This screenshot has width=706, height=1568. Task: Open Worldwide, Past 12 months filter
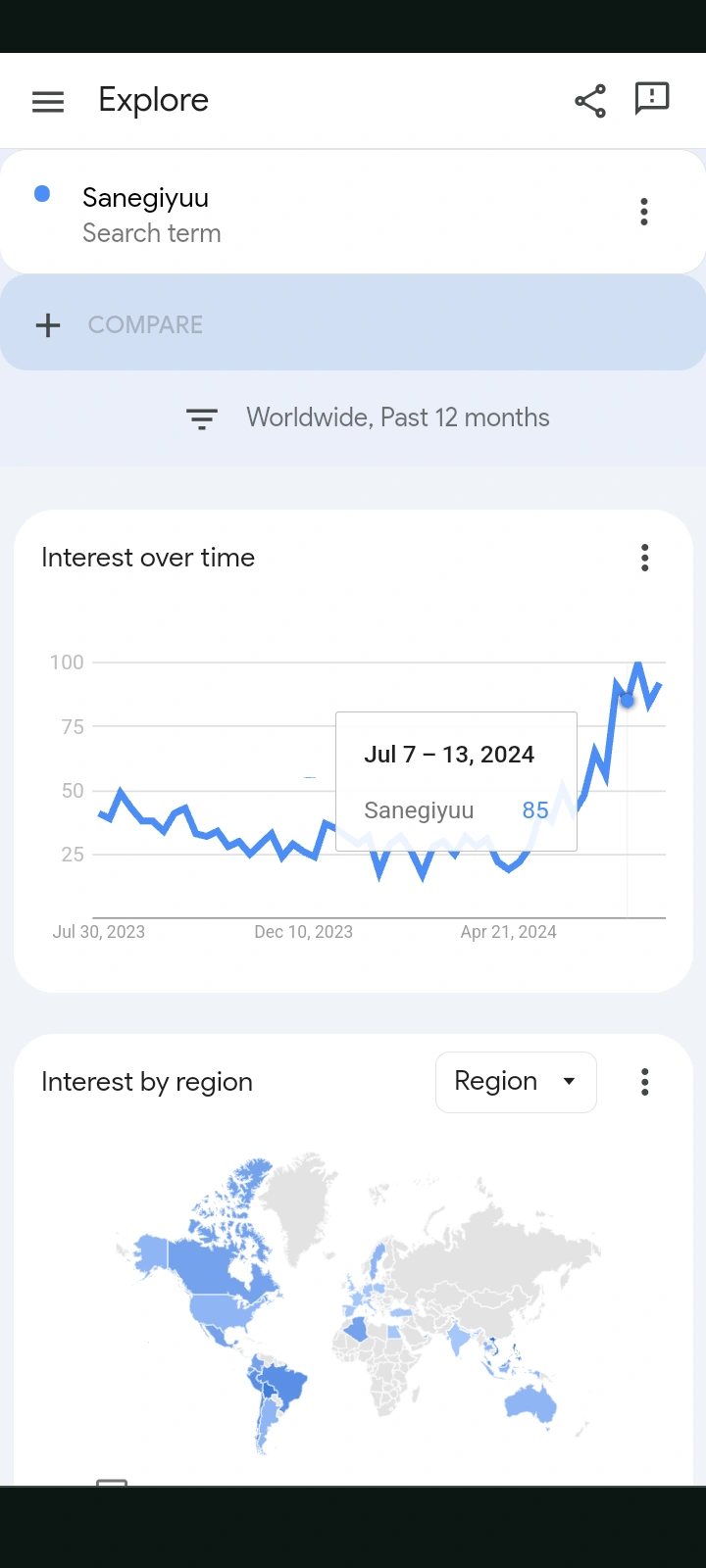point(397,418)
